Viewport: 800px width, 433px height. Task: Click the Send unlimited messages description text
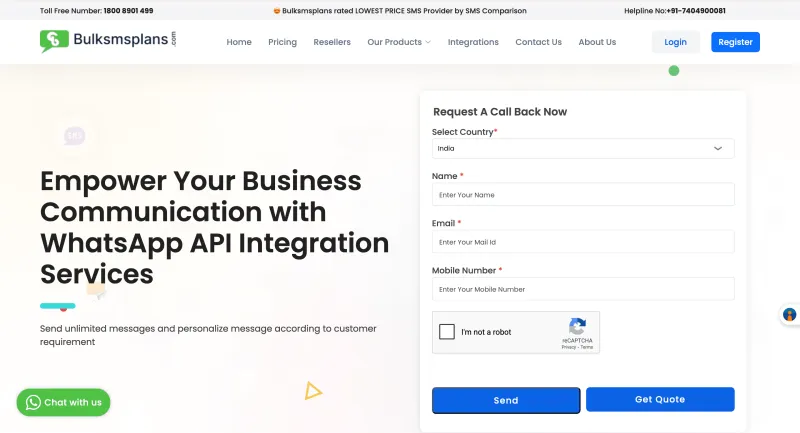pos(208,335)
